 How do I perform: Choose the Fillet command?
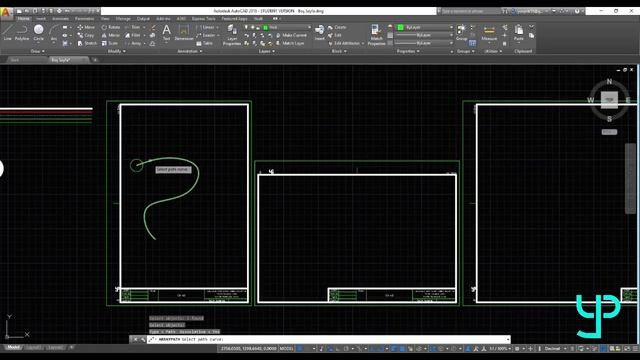[133, 36]
